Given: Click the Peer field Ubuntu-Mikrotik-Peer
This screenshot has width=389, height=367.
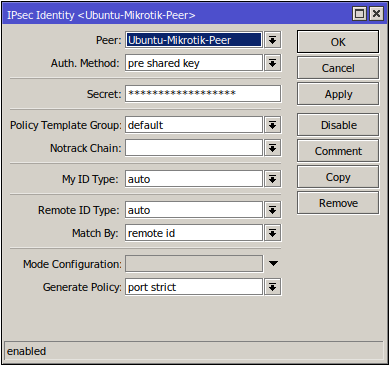Looking at the screenshot, I should tap(194, 40).
